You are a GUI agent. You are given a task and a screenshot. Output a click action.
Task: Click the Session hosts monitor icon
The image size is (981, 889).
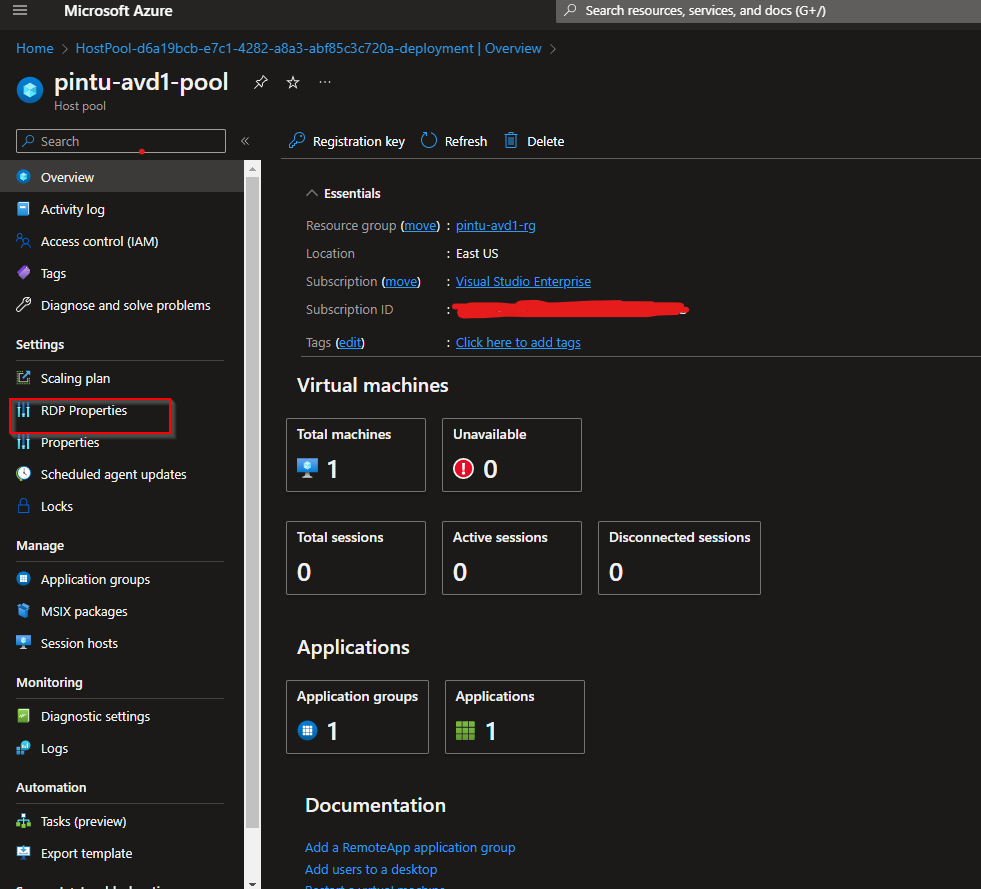[23, 643]
